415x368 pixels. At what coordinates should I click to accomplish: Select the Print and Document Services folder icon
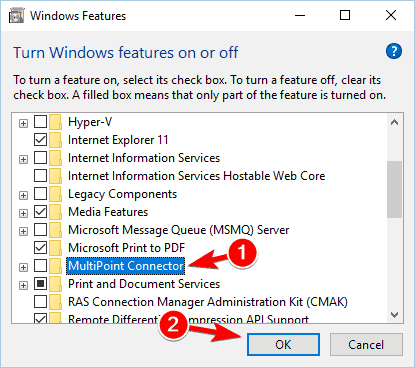click(55, 284)
